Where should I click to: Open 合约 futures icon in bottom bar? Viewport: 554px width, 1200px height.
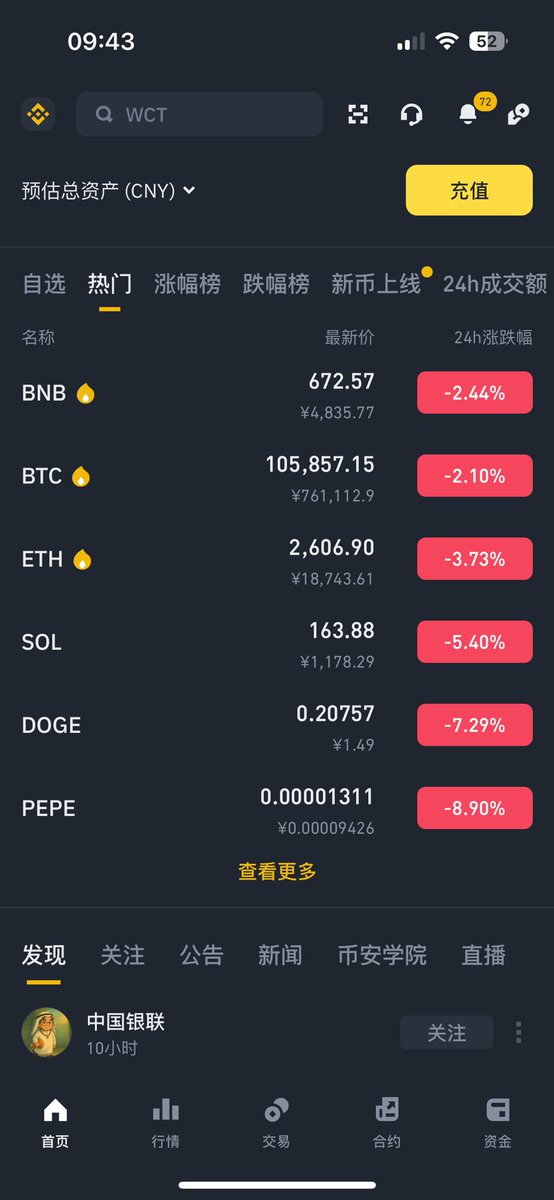tap(387, 1123)
